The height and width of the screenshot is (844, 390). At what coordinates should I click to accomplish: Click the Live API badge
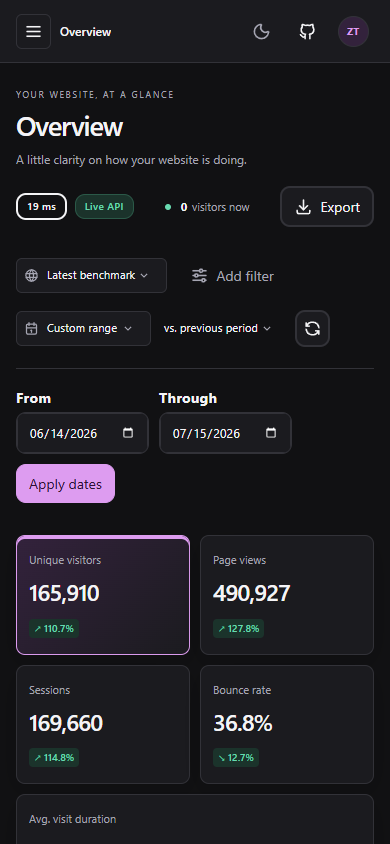tap(104, 207)
